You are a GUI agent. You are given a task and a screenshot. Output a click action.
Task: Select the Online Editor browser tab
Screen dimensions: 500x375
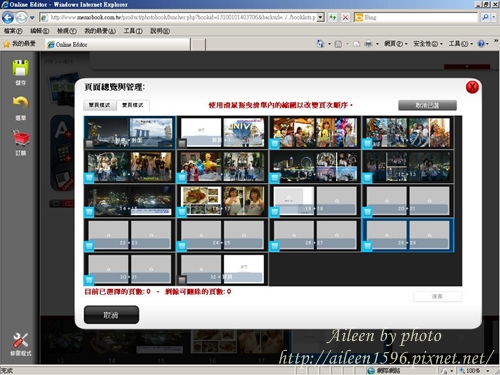pyautogui.click(x=118, y=44)
